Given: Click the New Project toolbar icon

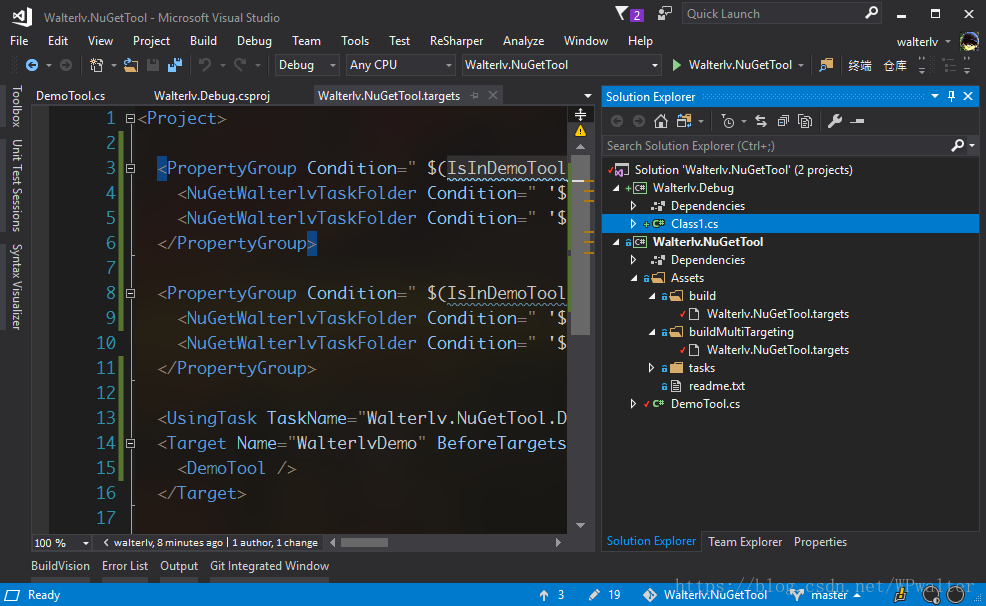Looking at the screenshot, I should pos(96,65).
